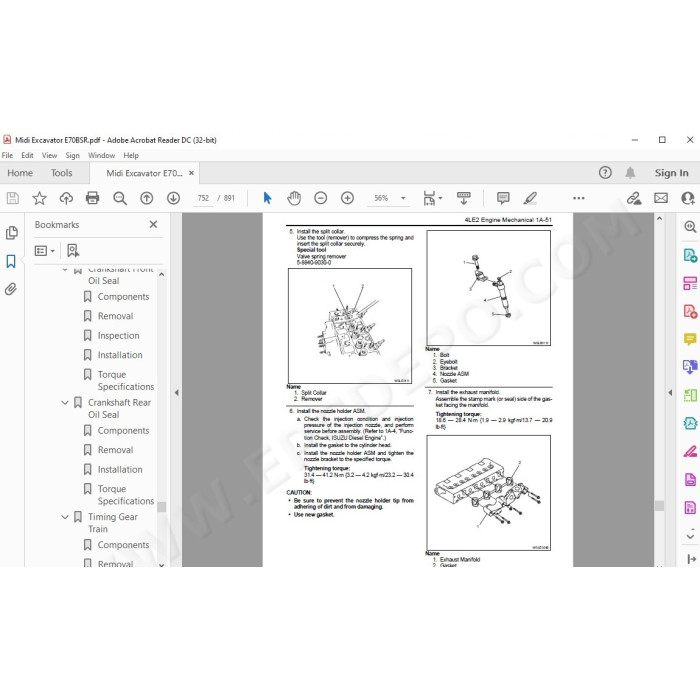The height and width of the screenshot is (700, 700).
Task: Enable scrolling mode keyboard icon
Action: pos(463,198)
